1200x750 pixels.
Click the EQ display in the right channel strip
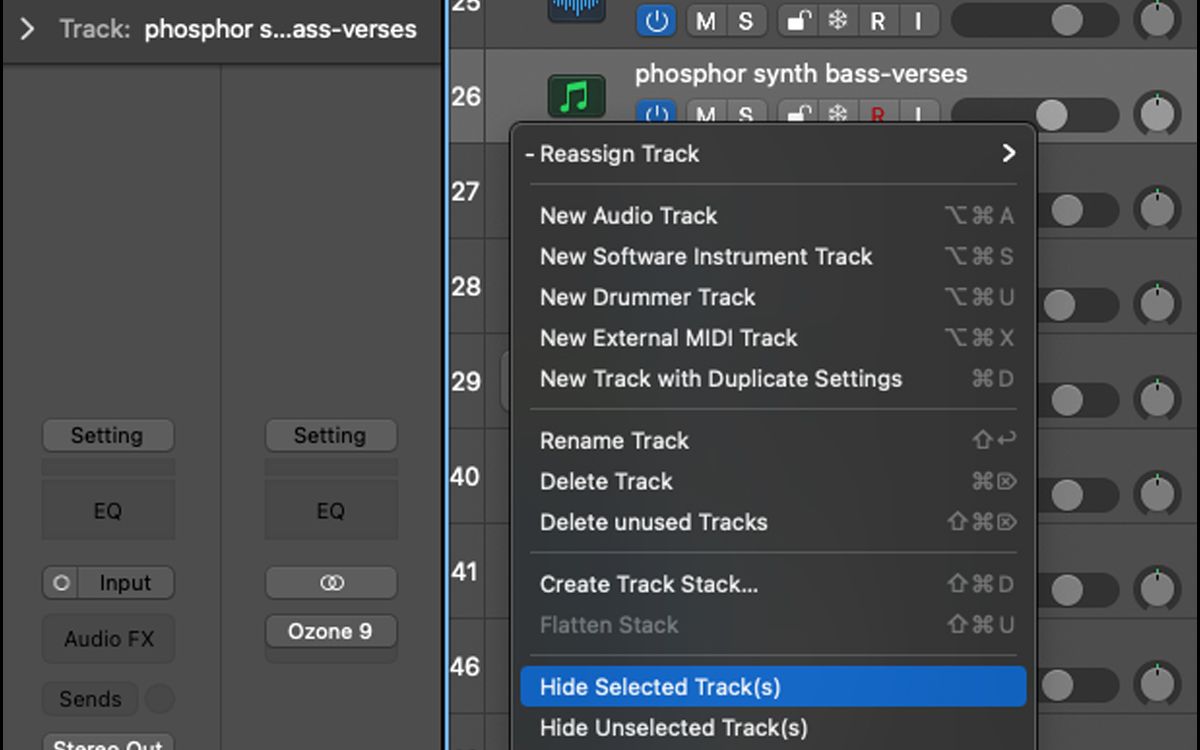[x=331, y=511]
